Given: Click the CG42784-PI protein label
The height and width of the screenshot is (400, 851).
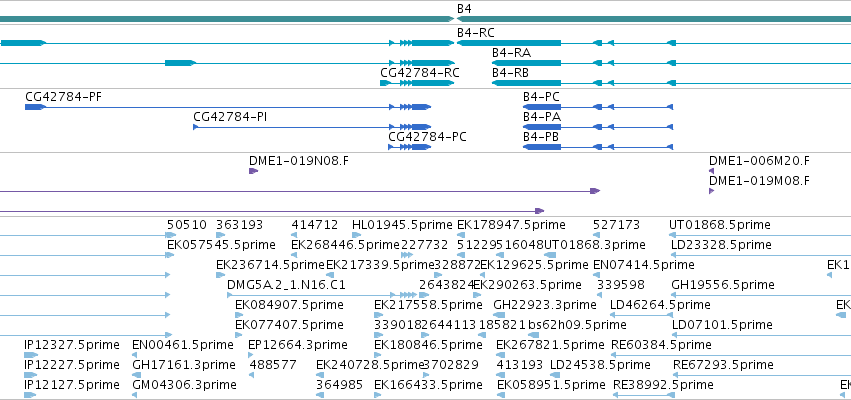Looking at the screenshot, I should 230,117.
